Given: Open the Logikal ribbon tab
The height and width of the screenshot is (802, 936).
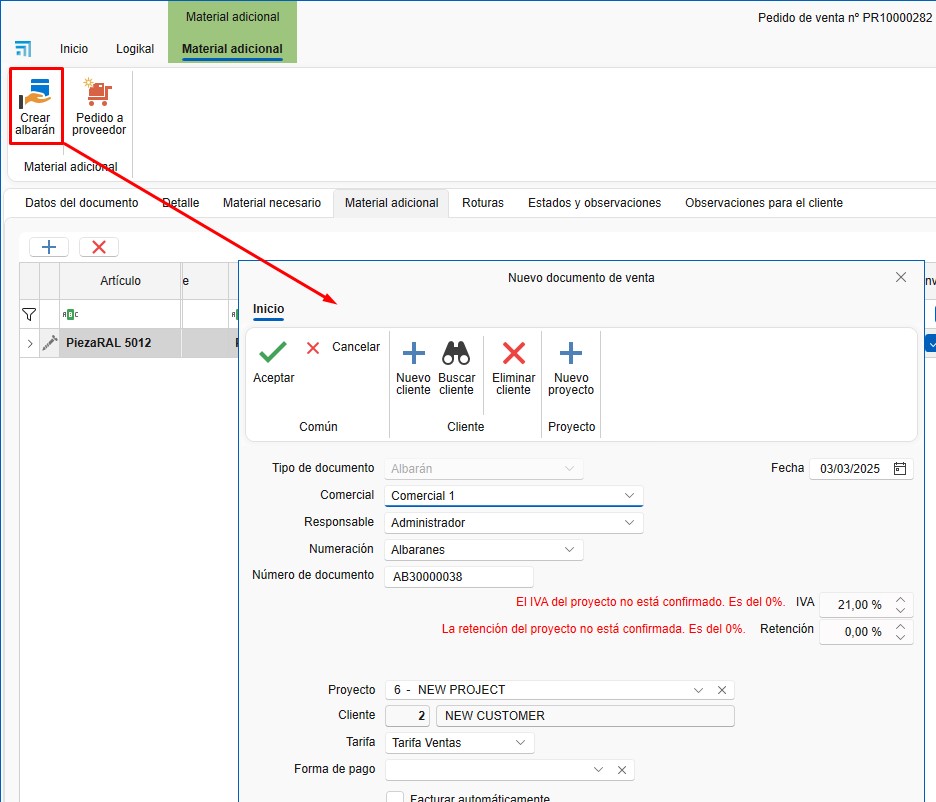Looking at the screenshot, I should tap(135, 49).
